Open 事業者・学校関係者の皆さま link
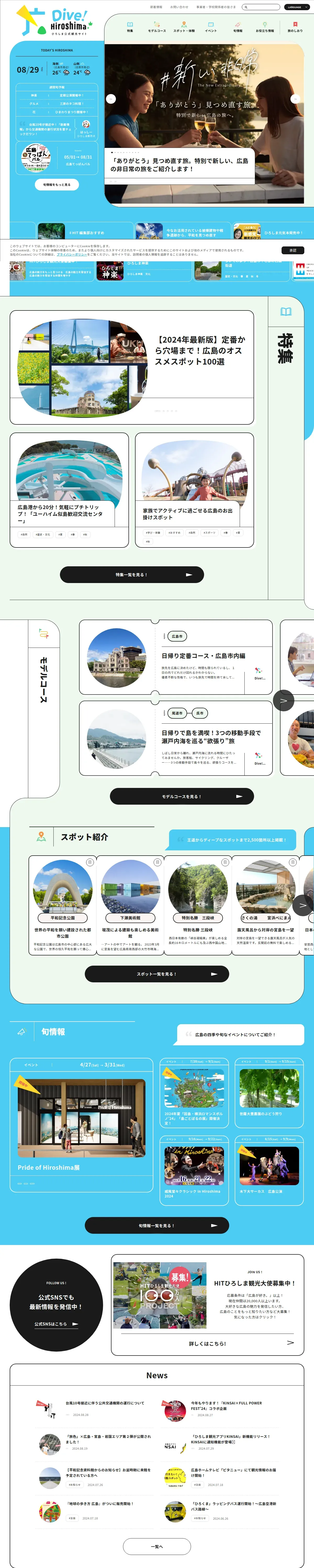 coord(216,7)
